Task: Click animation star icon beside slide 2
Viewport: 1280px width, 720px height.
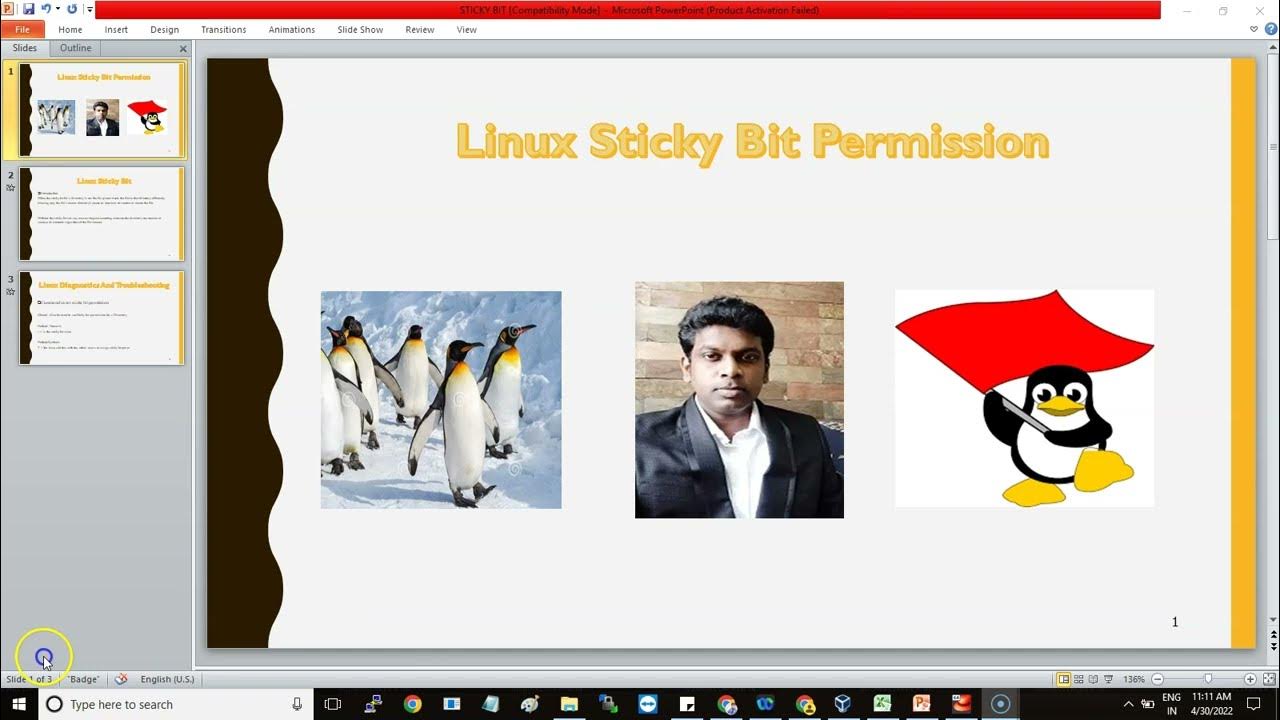Action: [x=10, y=187]
